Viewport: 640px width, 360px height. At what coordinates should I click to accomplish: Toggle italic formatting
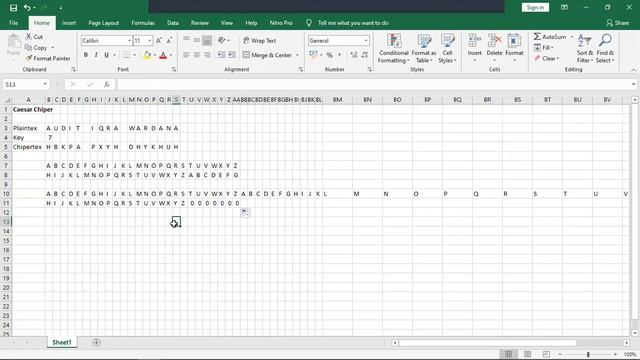click(96, 55)
